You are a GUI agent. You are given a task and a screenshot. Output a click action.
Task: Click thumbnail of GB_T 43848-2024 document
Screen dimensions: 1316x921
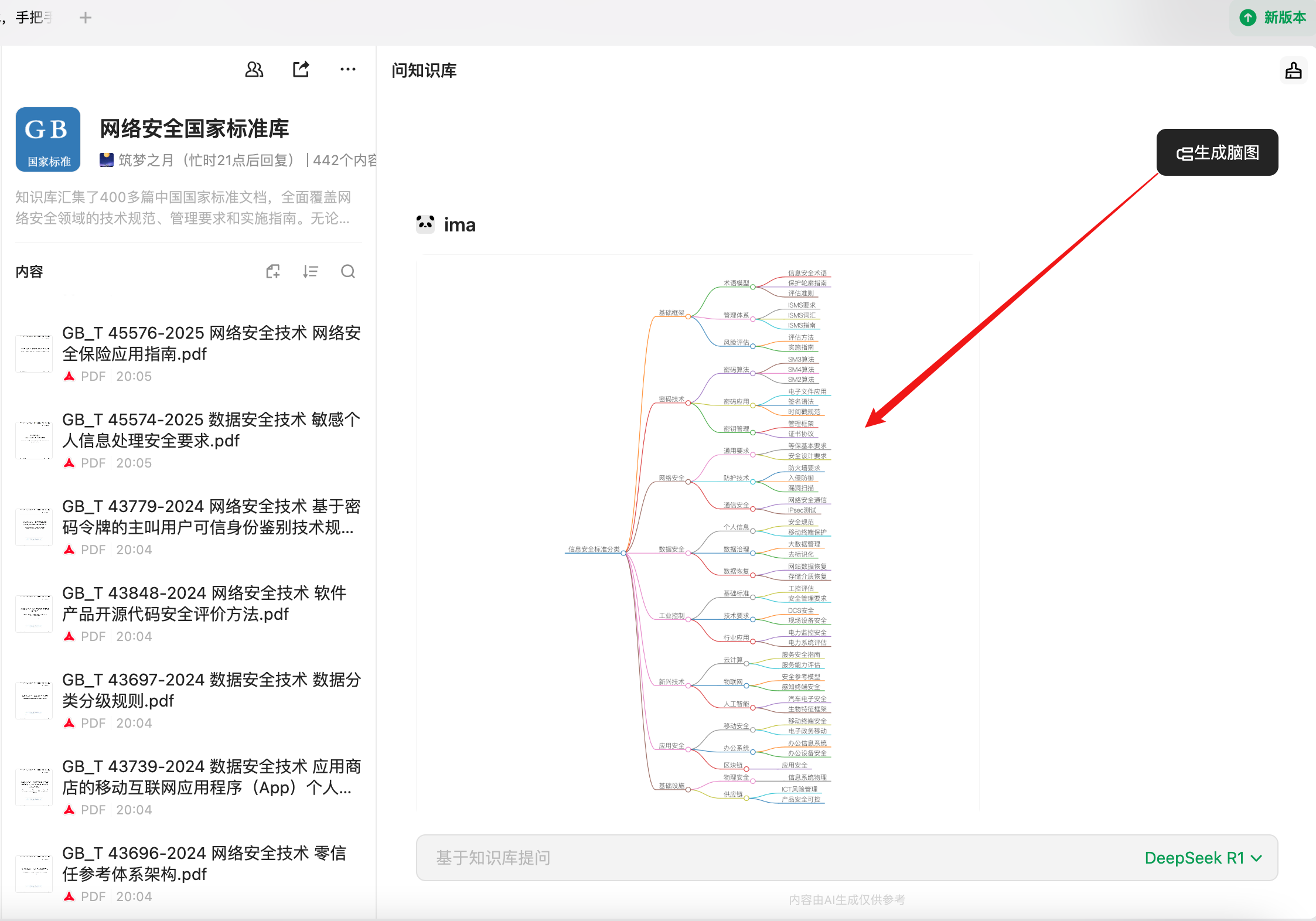pyautogui.click(x=34, y=613)
